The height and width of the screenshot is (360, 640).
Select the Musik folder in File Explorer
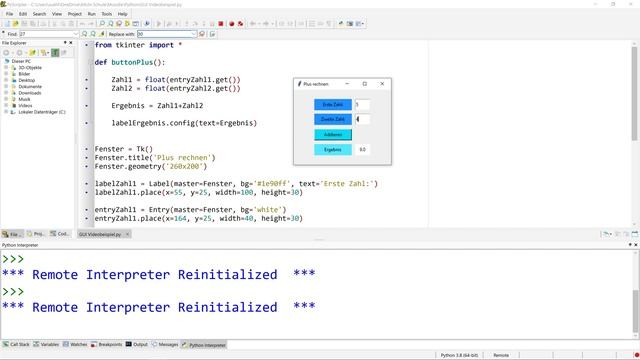point(24,99)
